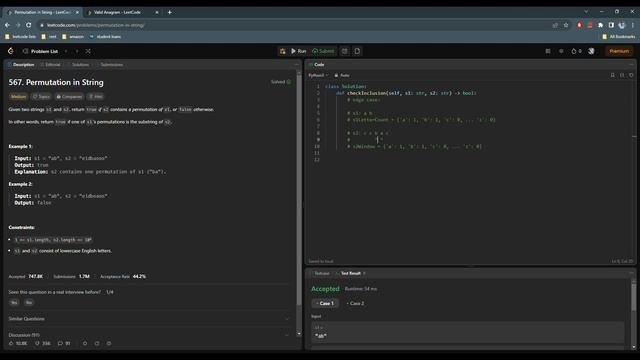Go to the next problem arrow
This screenshot has width=640, height=360.
pyautogui.click(x=77, y=51)
